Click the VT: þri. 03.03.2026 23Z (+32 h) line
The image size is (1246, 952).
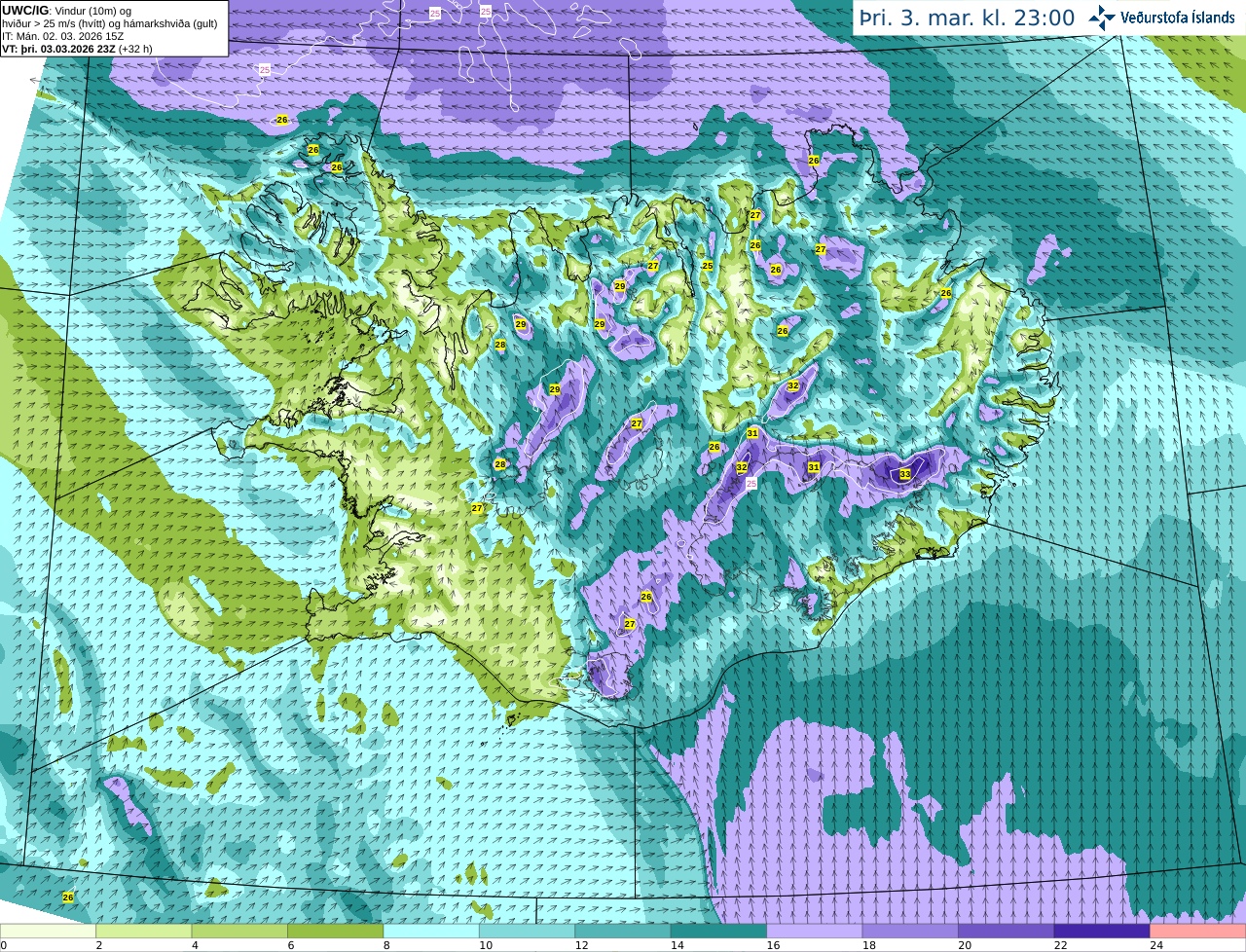point(77,49)
